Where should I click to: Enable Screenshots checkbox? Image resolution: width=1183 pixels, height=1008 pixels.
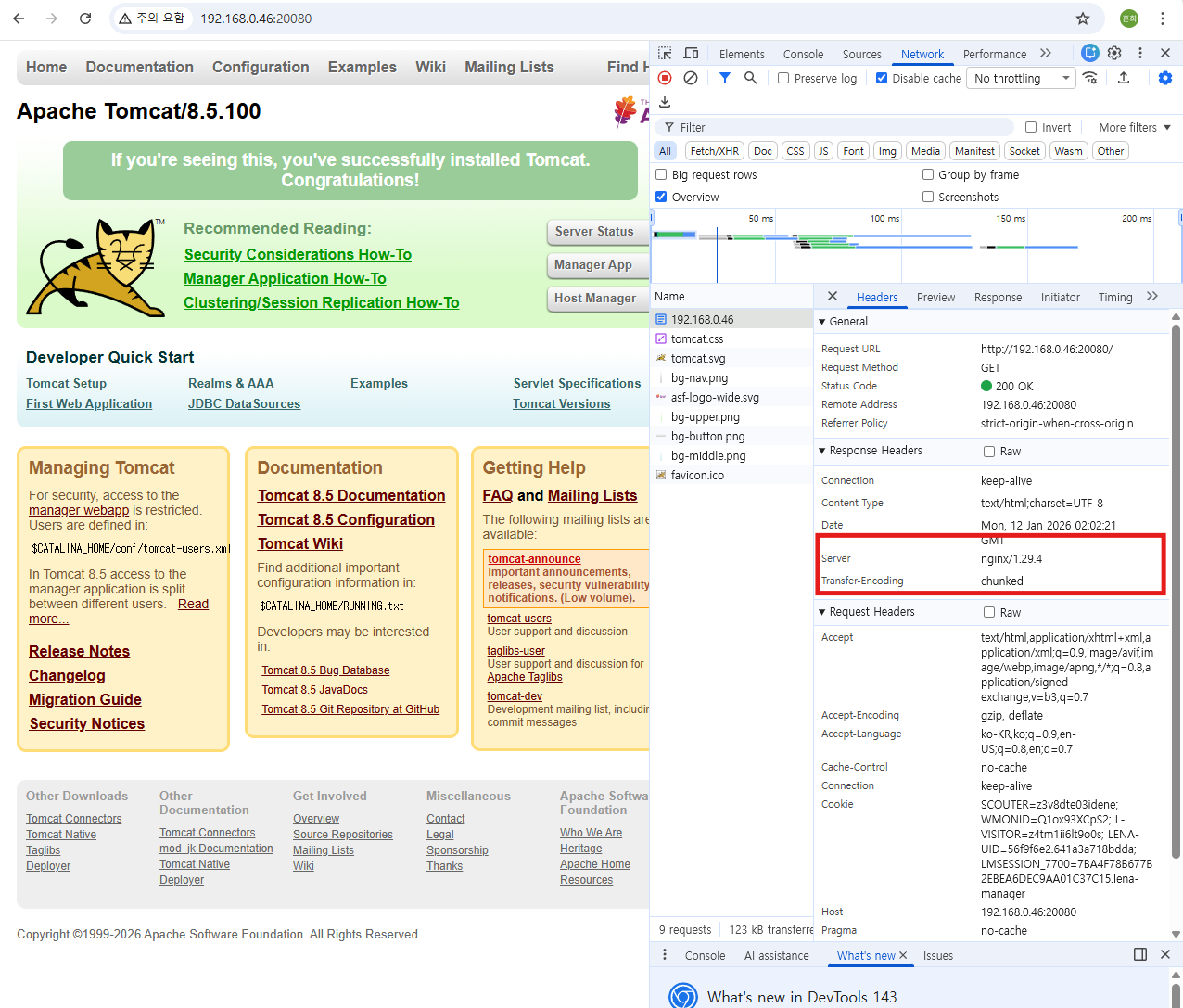[928, 197]
